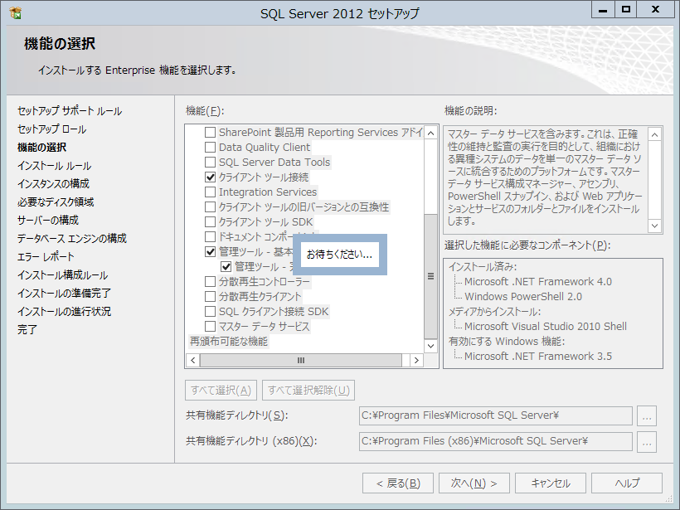680x510 pixels.
Task: Cancel setup with キャンセル button
Action: [550, 483]
